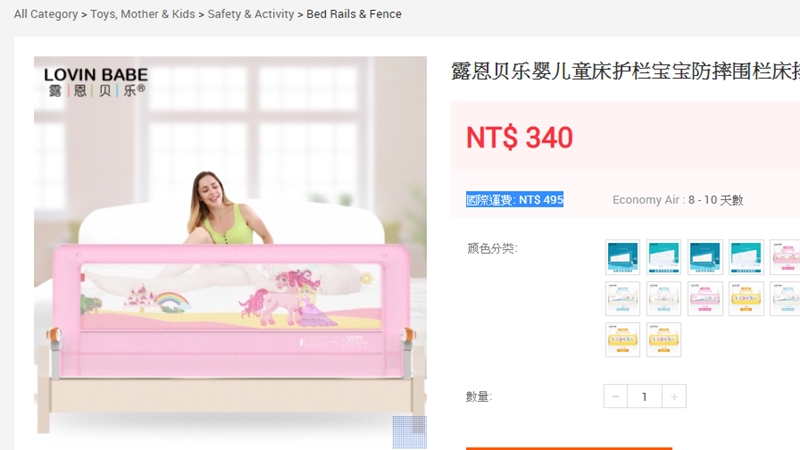This screenshot has height=450, width=800.
Task: Decrease quantity with the minus button
Action: click(x=615, y=396)
